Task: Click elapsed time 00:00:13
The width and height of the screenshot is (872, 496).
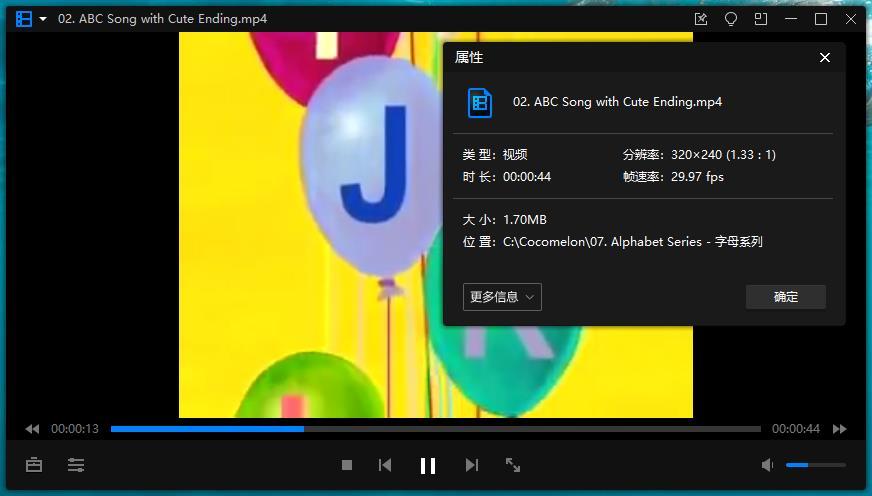Action: click(75, 429)
